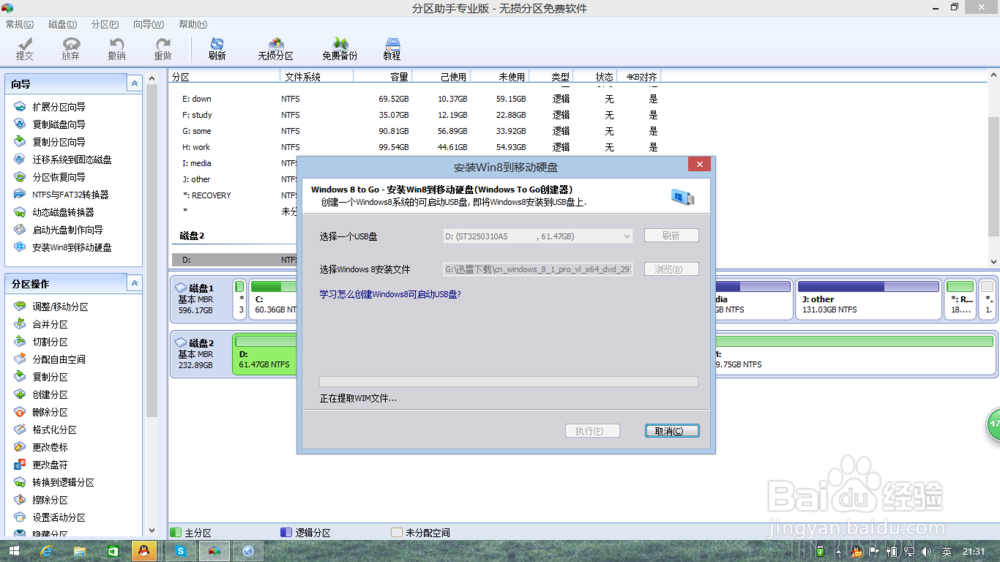This screenshot has width=1000, height=562.
Task: Select 分配自由空间 operation
Action: coord(59,359)
